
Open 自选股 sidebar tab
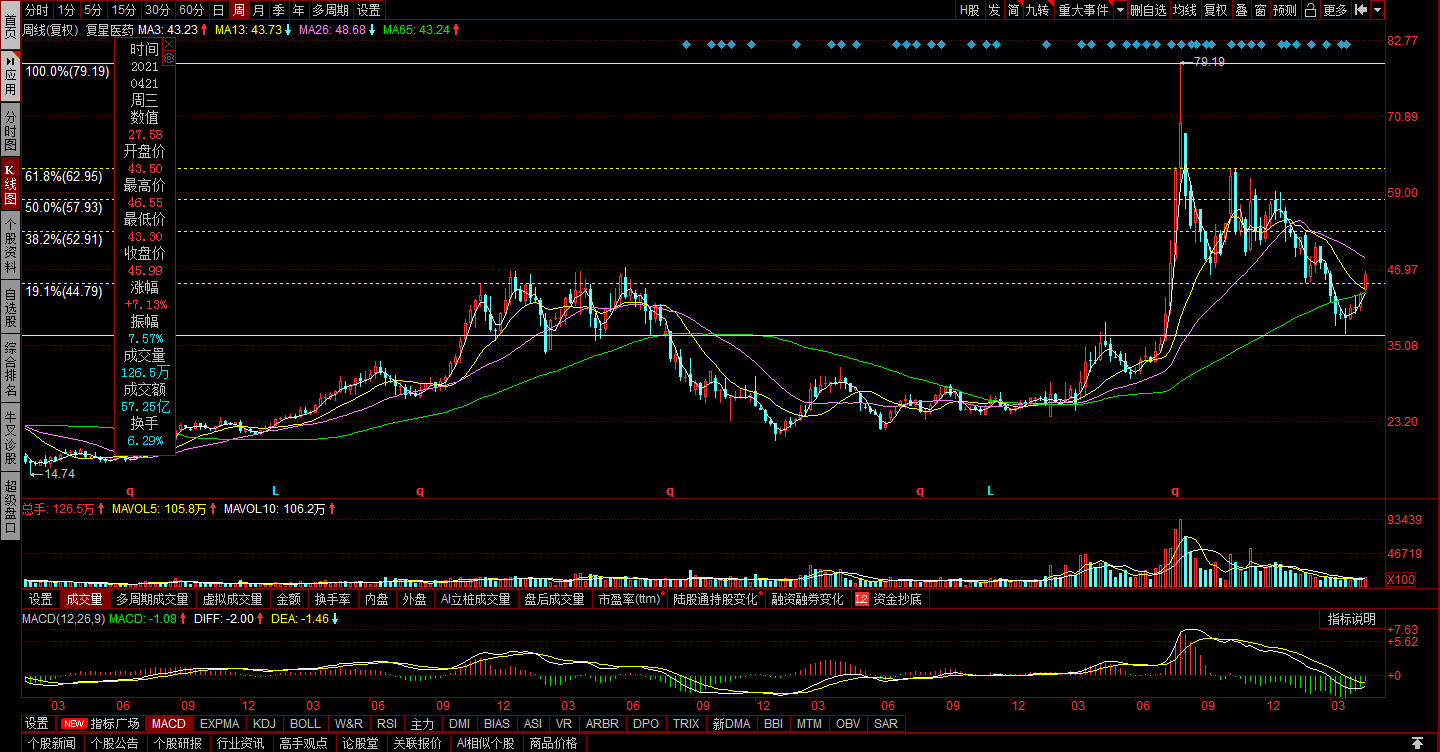coord(10,307)
